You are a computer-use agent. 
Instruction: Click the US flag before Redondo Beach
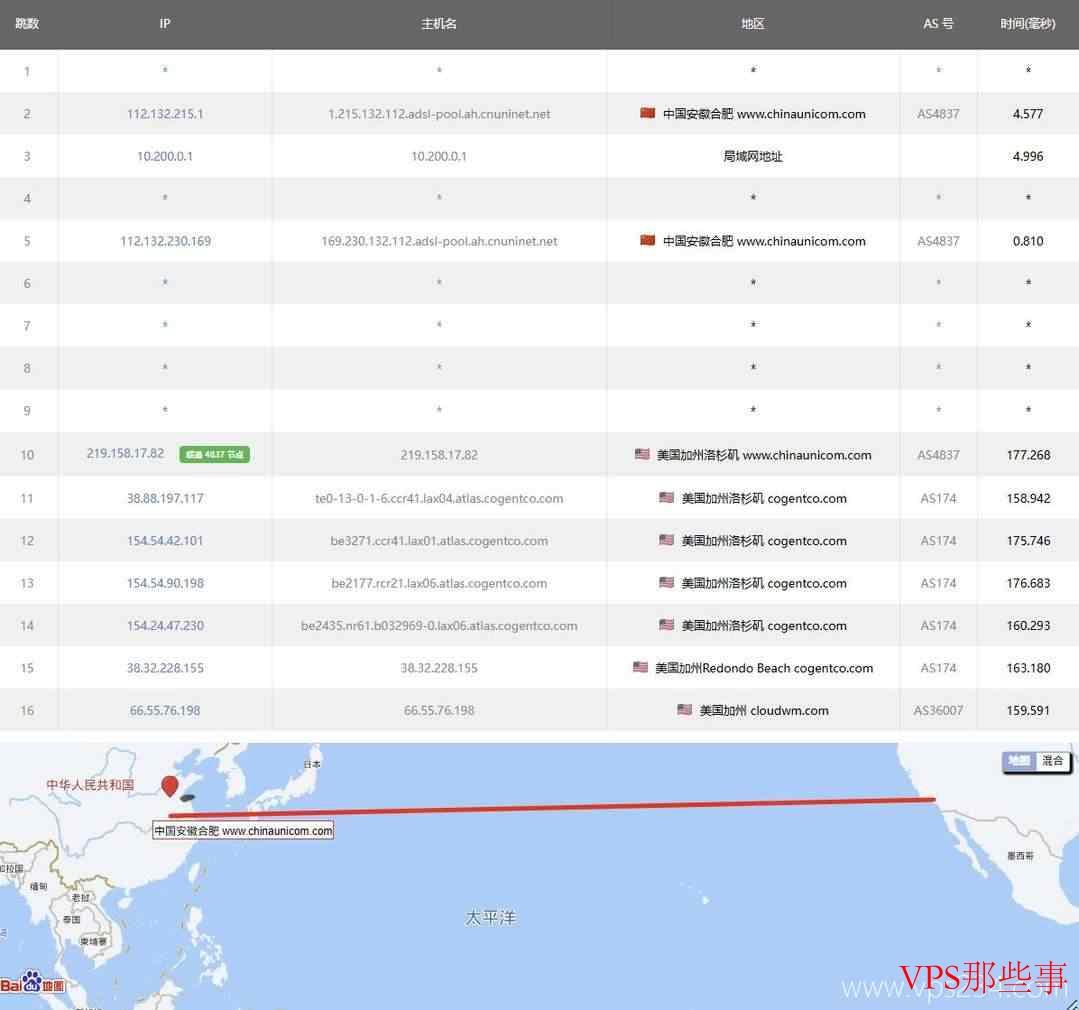pyautogui.click(x=640, y=667)
